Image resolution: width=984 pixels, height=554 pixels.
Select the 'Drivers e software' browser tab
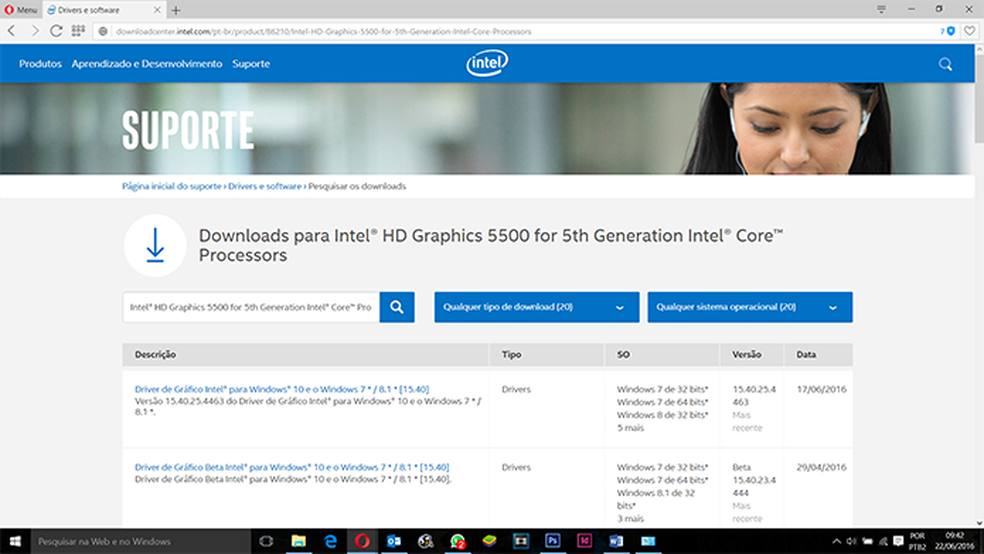pos(104,10)
